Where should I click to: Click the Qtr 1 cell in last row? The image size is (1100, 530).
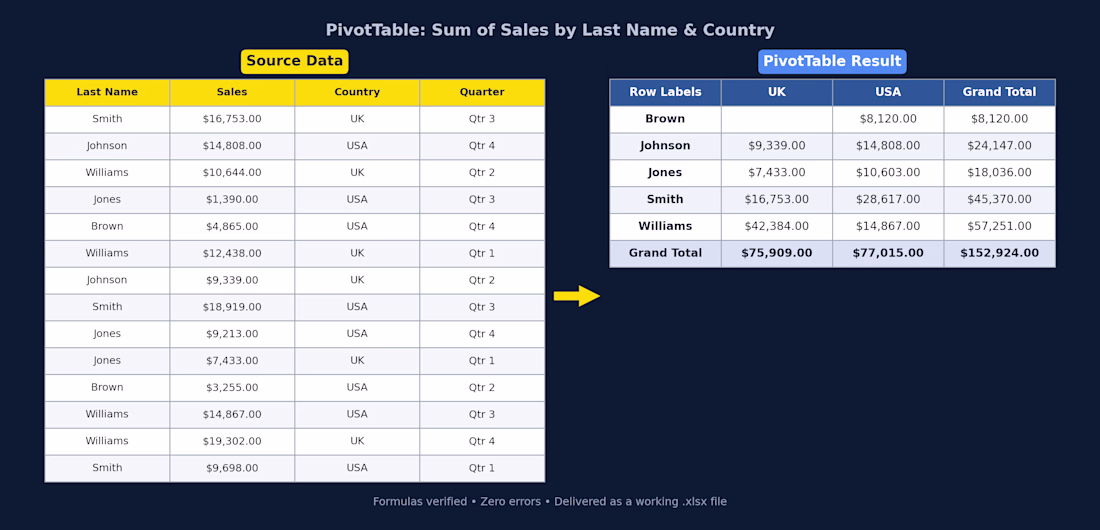pos(482,468)
